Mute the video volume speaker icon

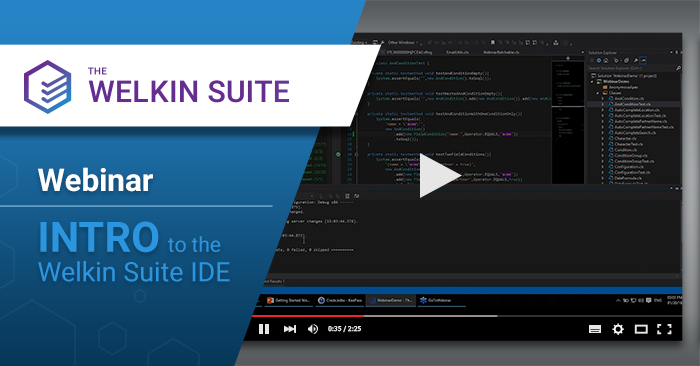[x=313, y=329]
